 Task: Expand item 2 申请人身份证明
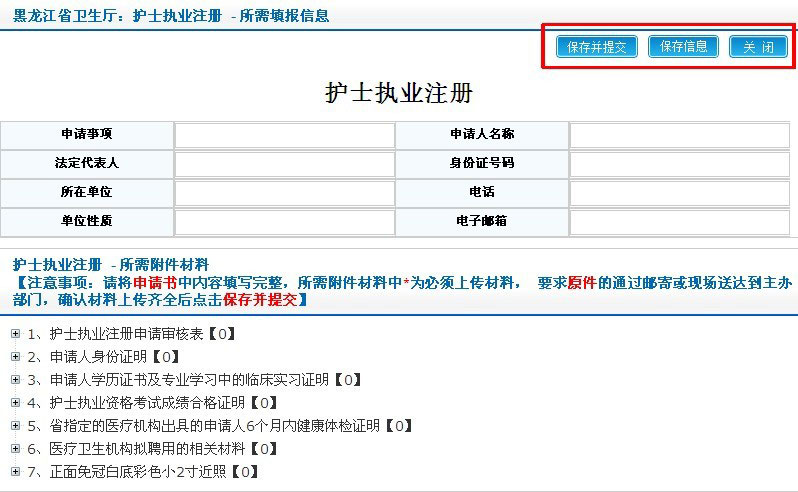15,356
